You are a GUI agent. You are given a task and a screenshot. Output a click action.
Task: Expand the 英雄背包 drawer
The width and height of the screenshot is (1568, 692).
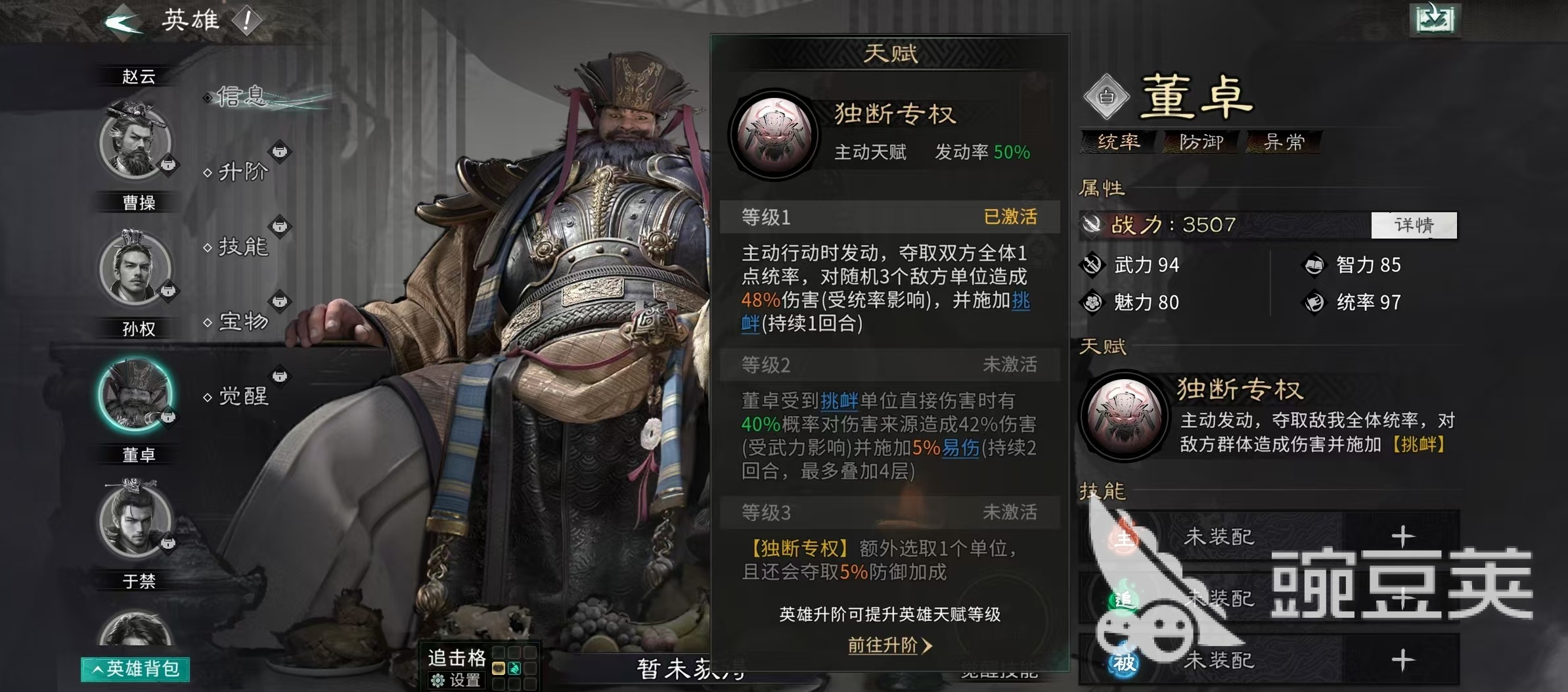pyautogui.click(x=135, y=669)
